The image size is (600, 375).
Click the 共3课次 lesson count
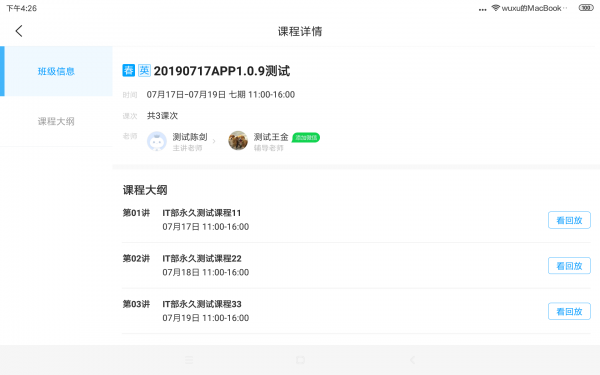point(163,116)
